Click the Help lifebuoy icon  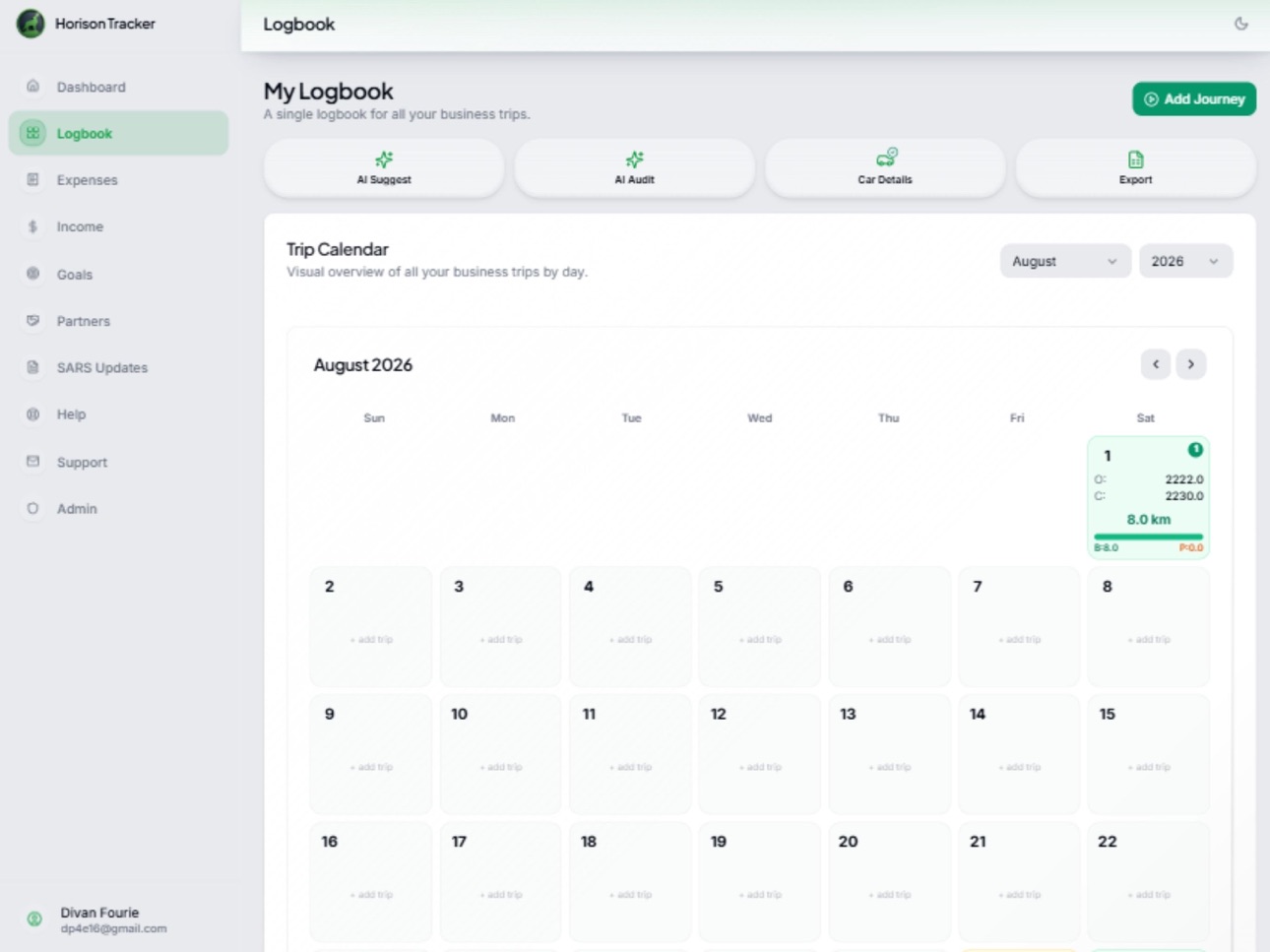[33, 414]
